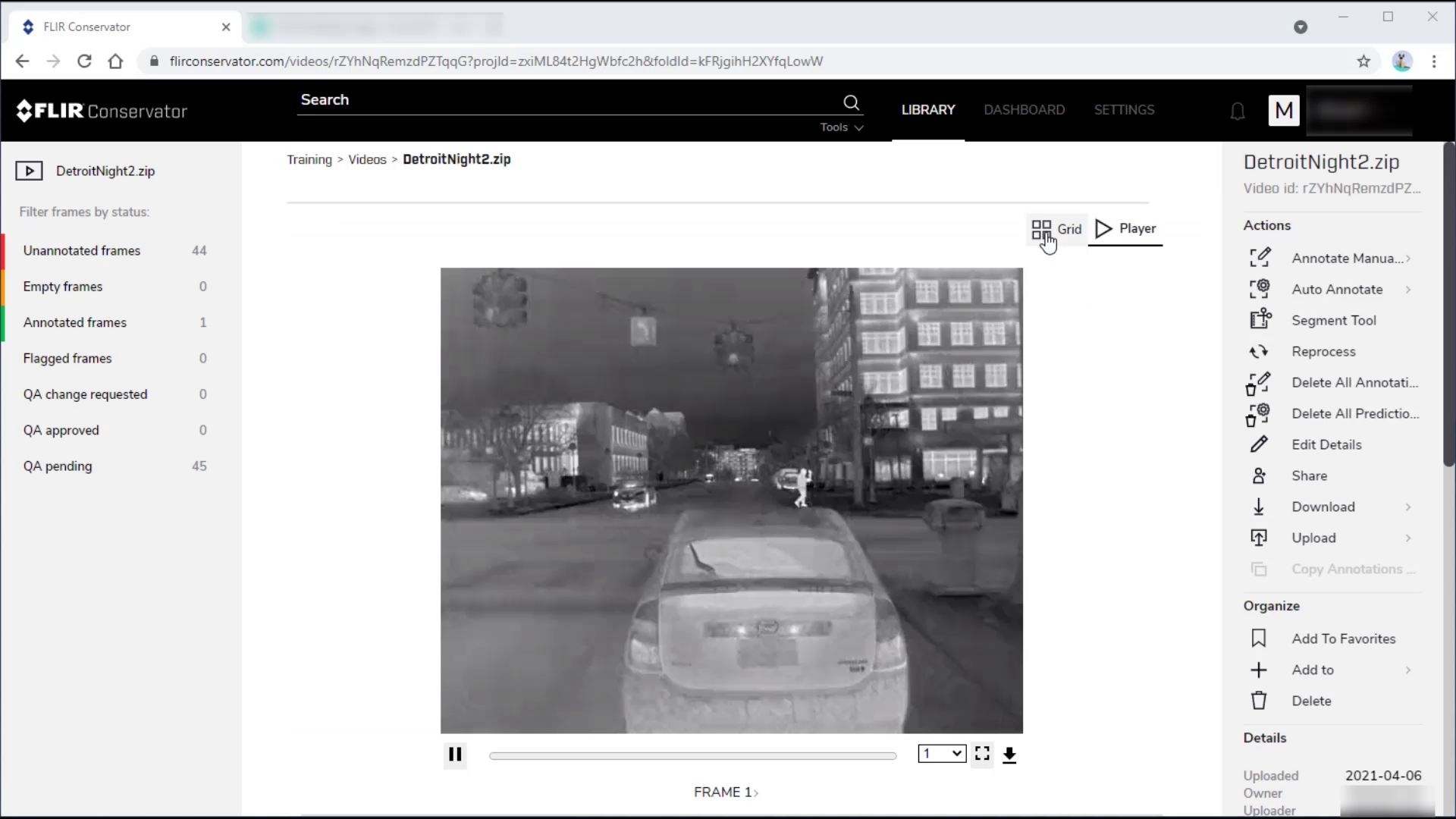1456x819 pixels.
Task: Switch to Grid view
Action: [1057, 228]
